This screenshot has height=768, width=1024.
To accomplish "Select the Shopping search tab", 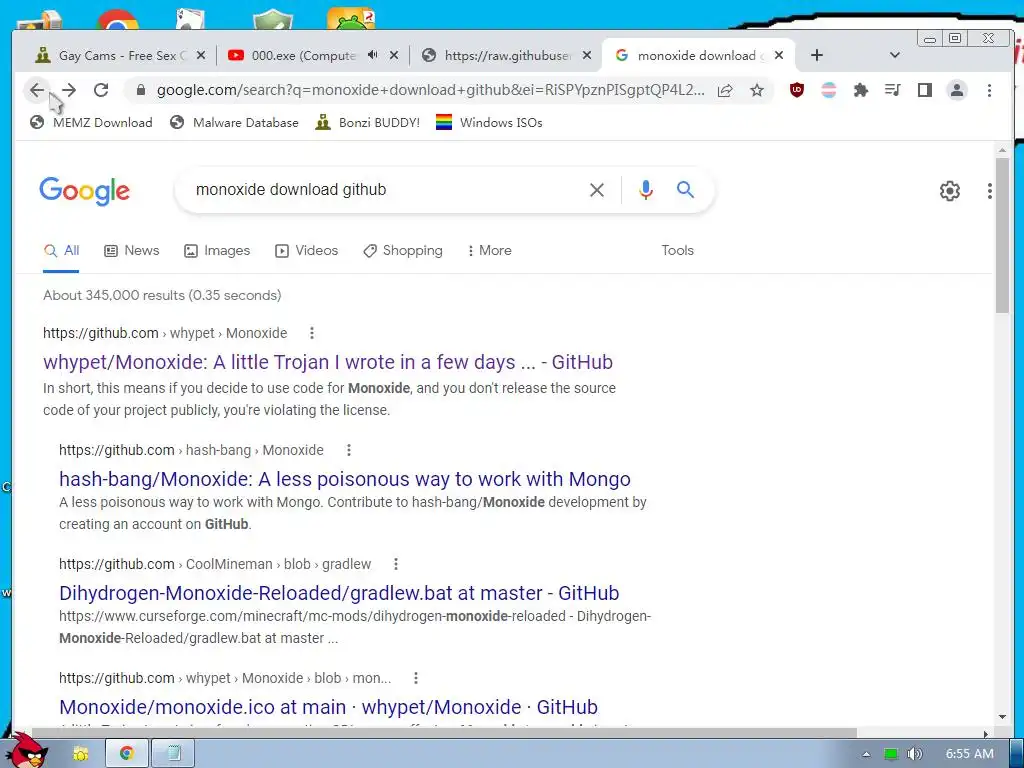I will click(403, 250).
